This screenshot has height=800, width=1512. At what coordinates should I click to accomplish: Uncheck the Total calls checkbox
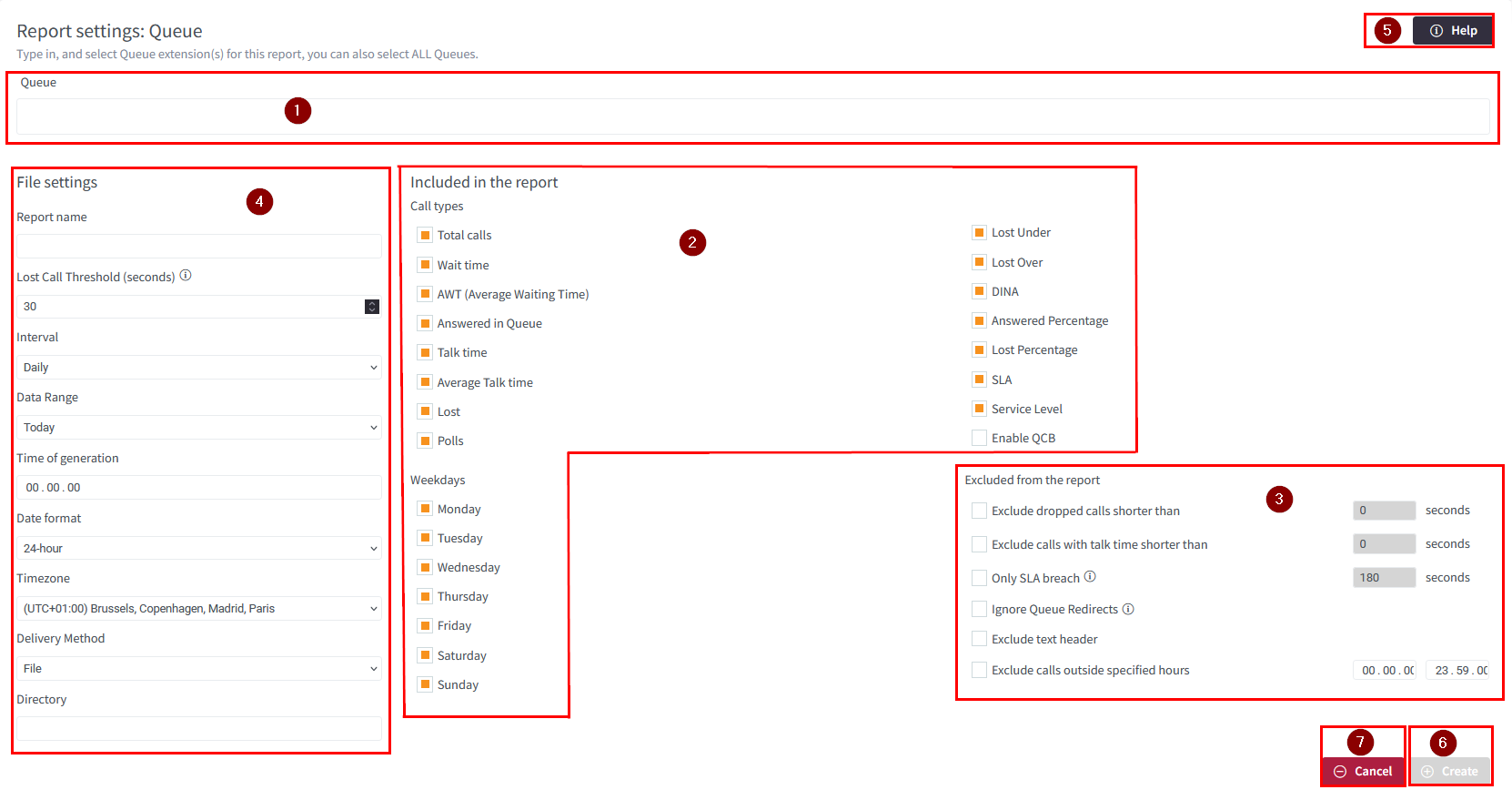(x=425, y=235)
